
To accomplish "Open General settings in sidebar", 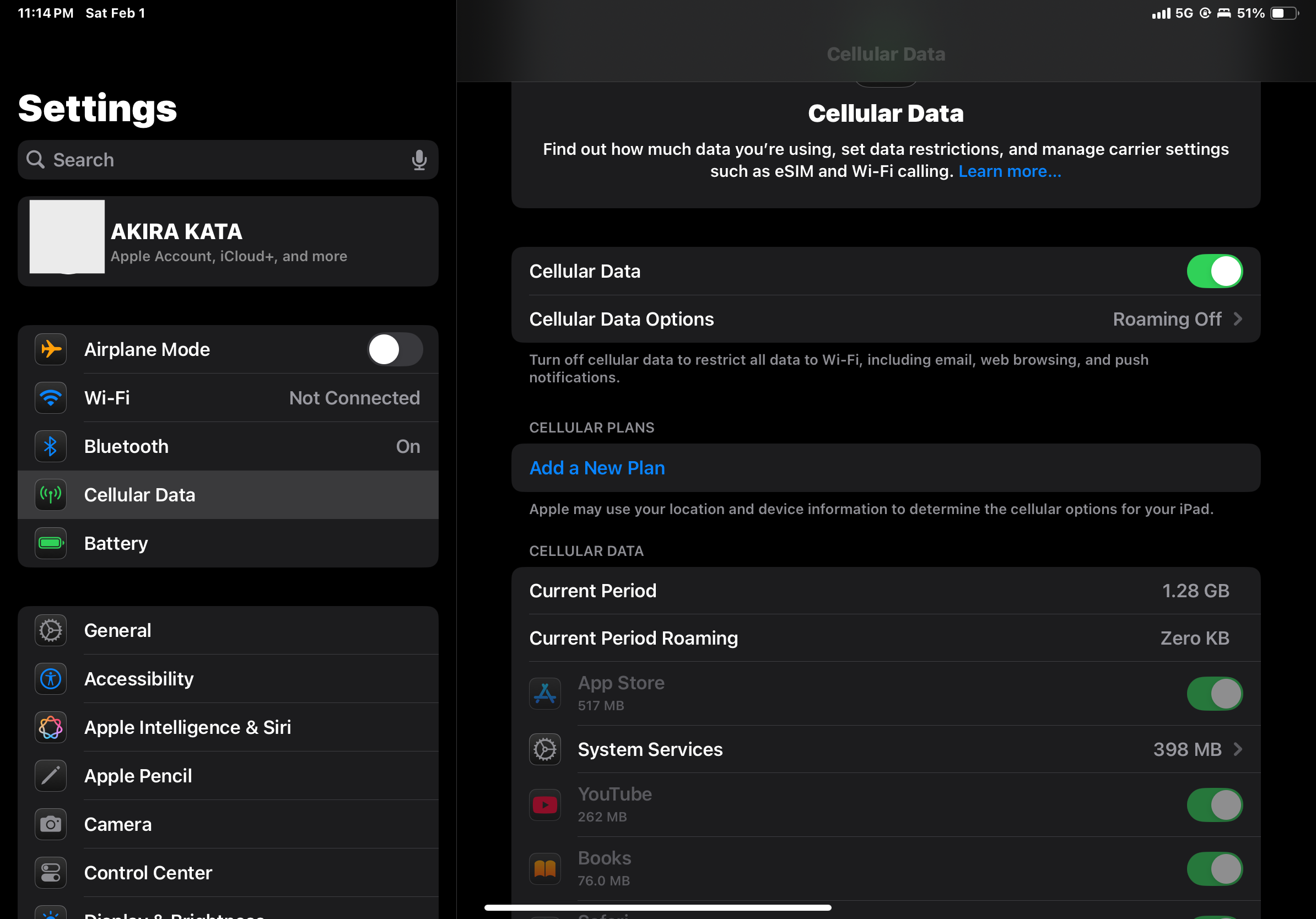I will pyautogui.click(x=118, y=630).
